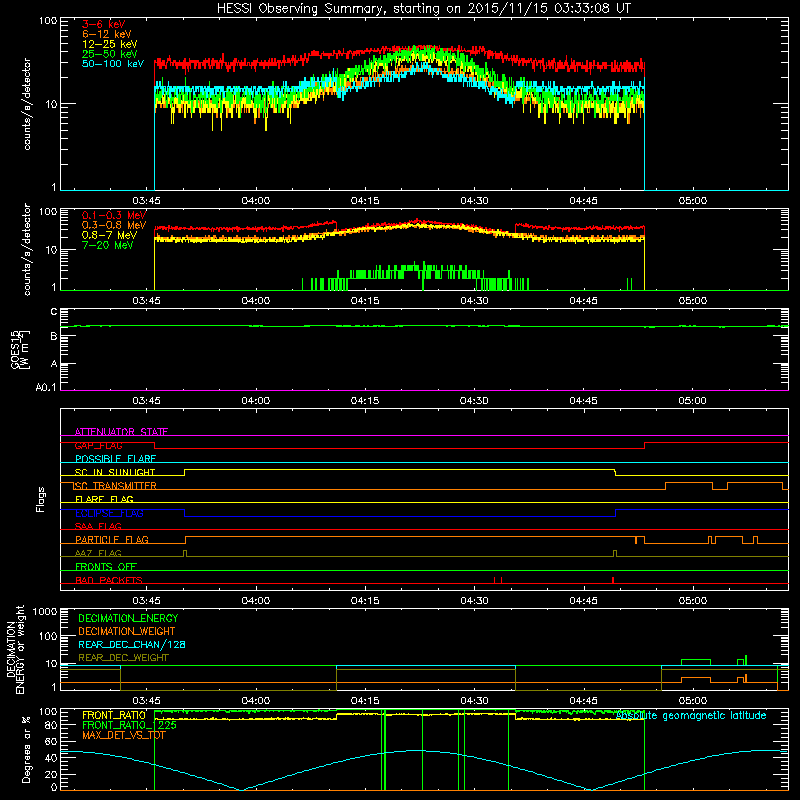
Task: Click the 05:00 tick of the Flags panel
Action: point(693,601)
